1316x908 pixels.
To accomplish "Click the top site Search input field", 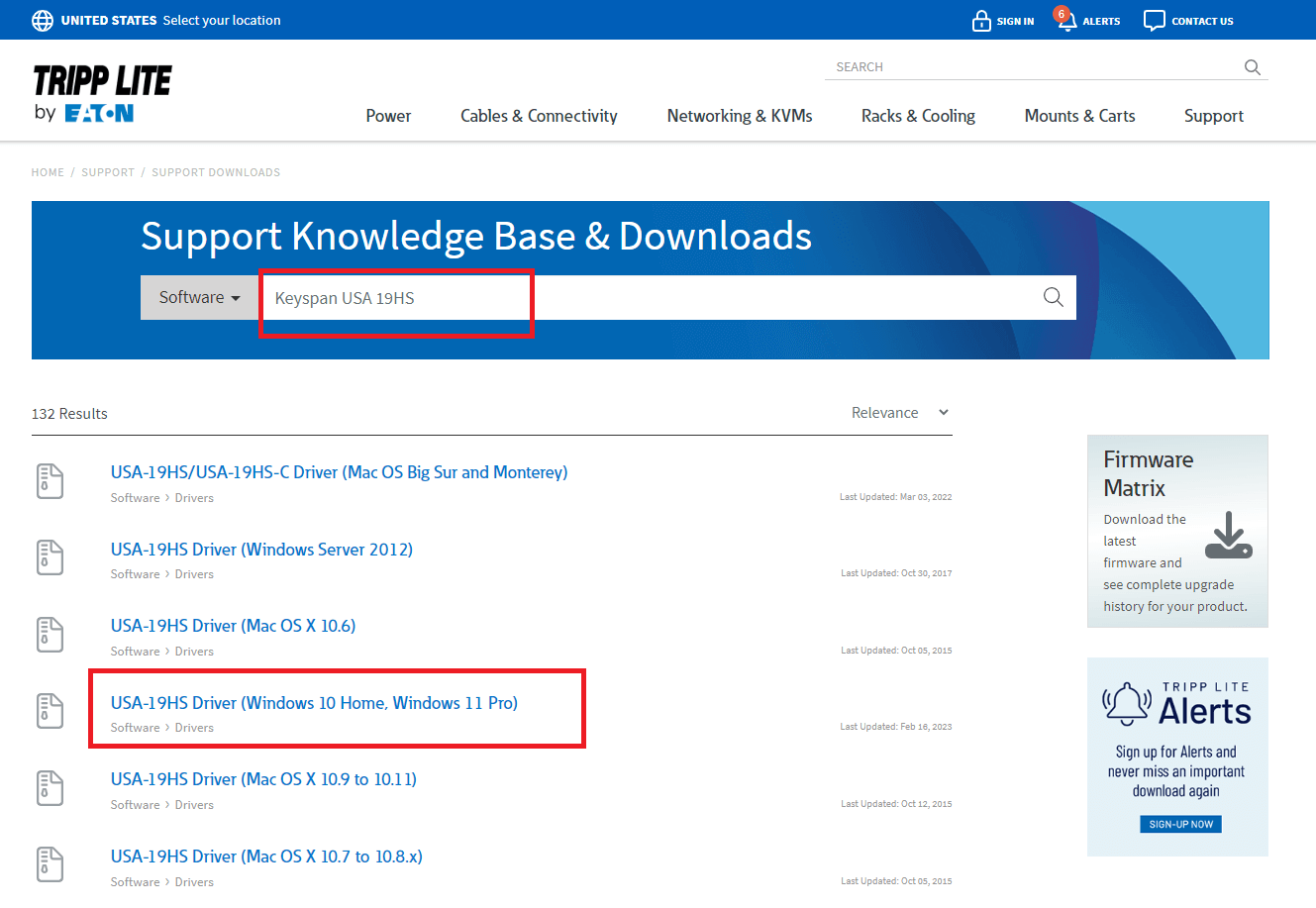I will [1030, 67].
